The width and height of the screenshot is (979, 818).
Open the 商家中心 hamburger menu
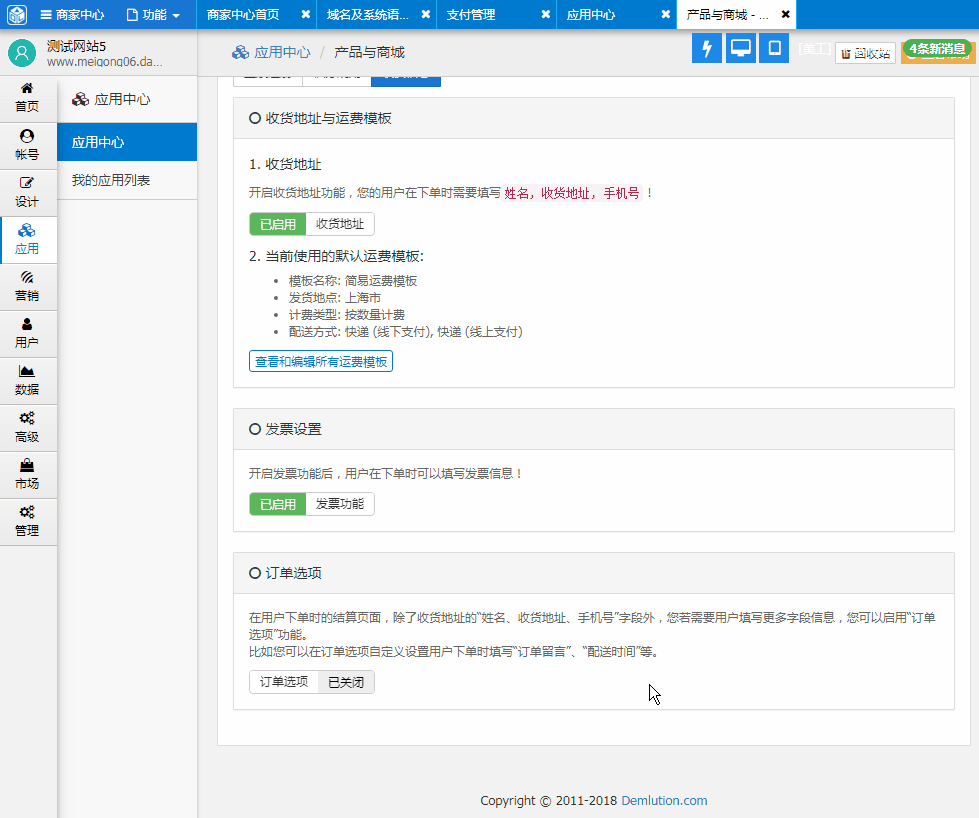(x=72, y=15)
